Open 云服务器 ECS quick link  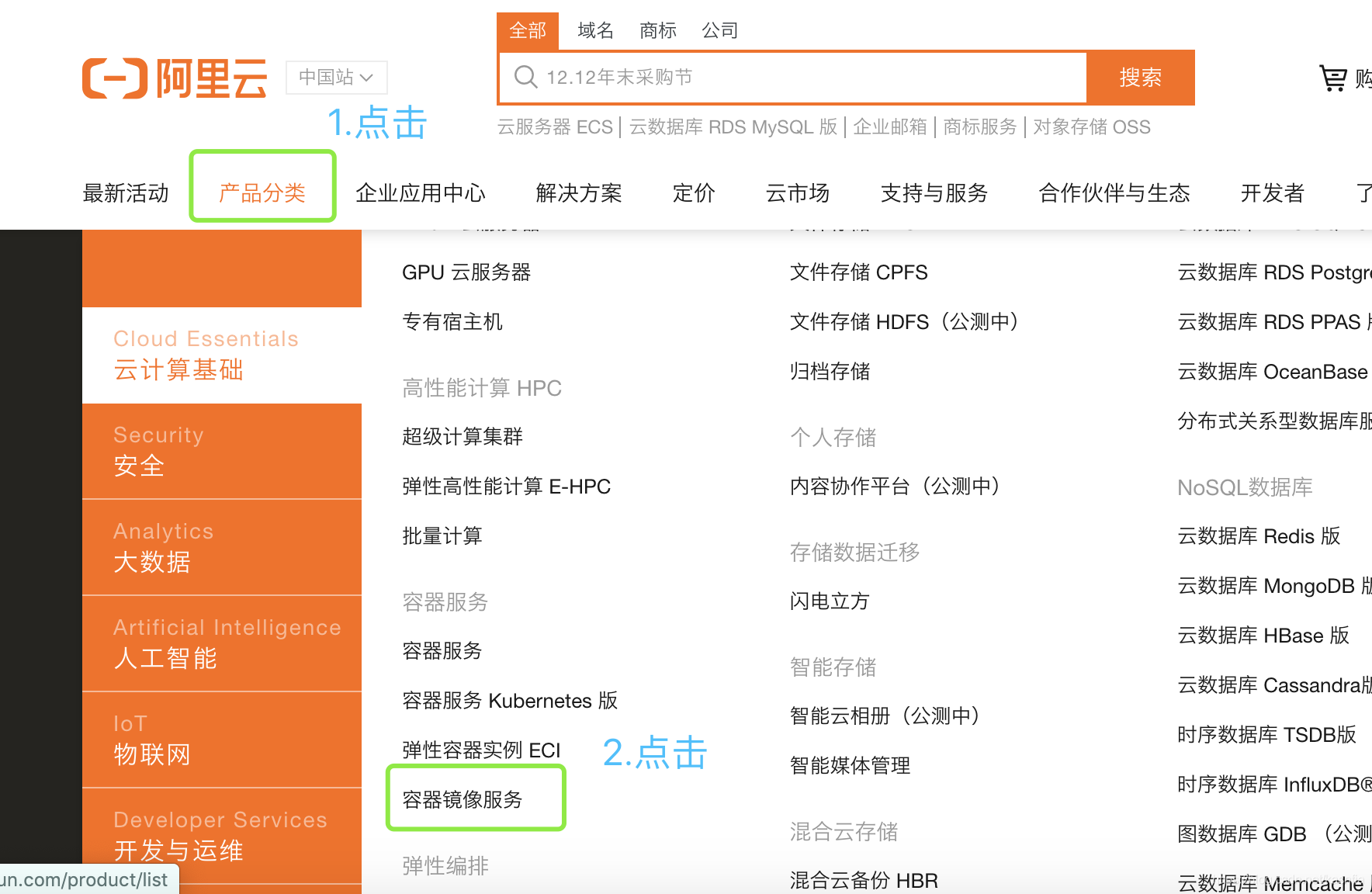[555, 126]
